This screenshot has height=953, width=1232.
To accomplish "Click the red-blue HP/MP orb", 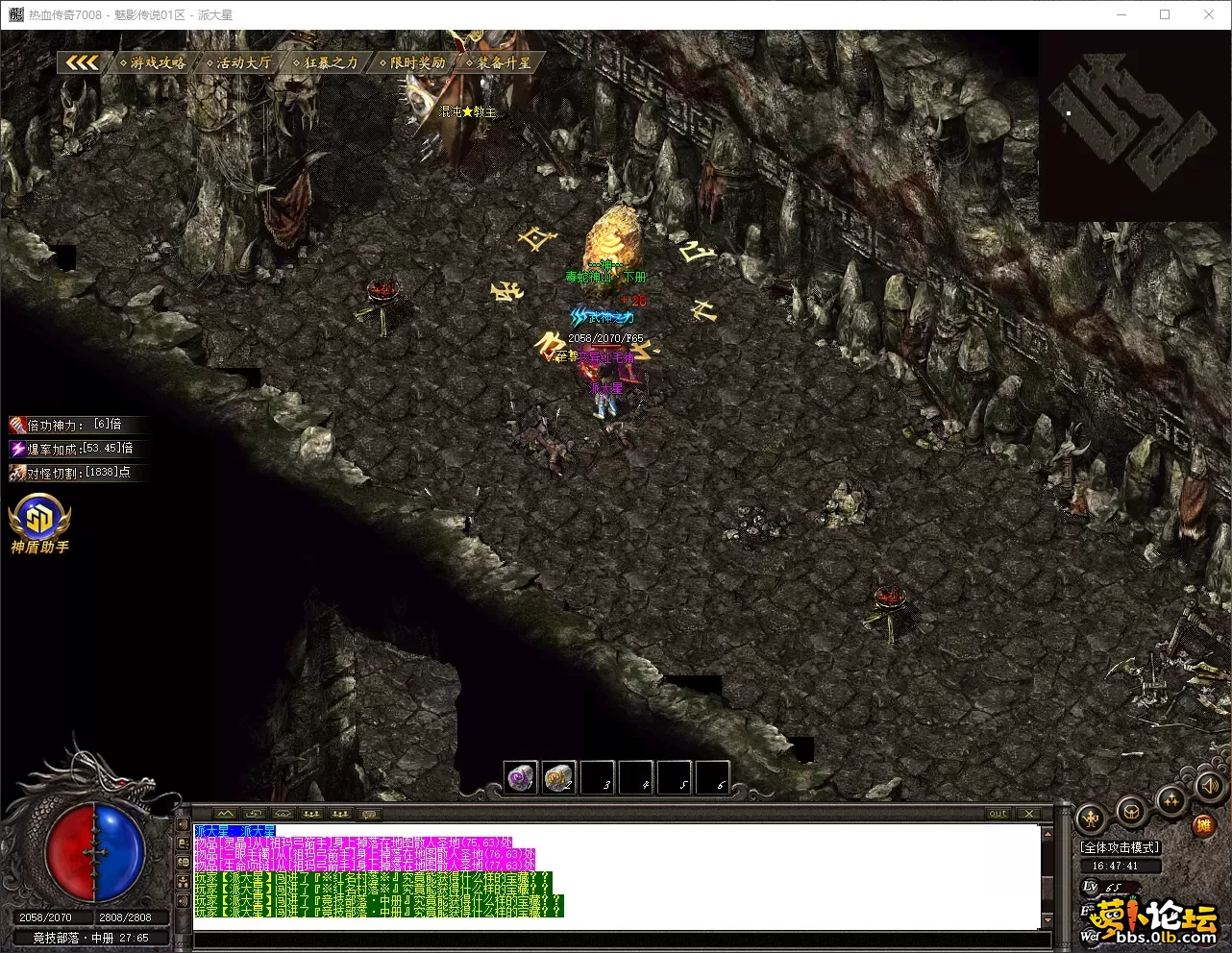I will click(94, 853).
